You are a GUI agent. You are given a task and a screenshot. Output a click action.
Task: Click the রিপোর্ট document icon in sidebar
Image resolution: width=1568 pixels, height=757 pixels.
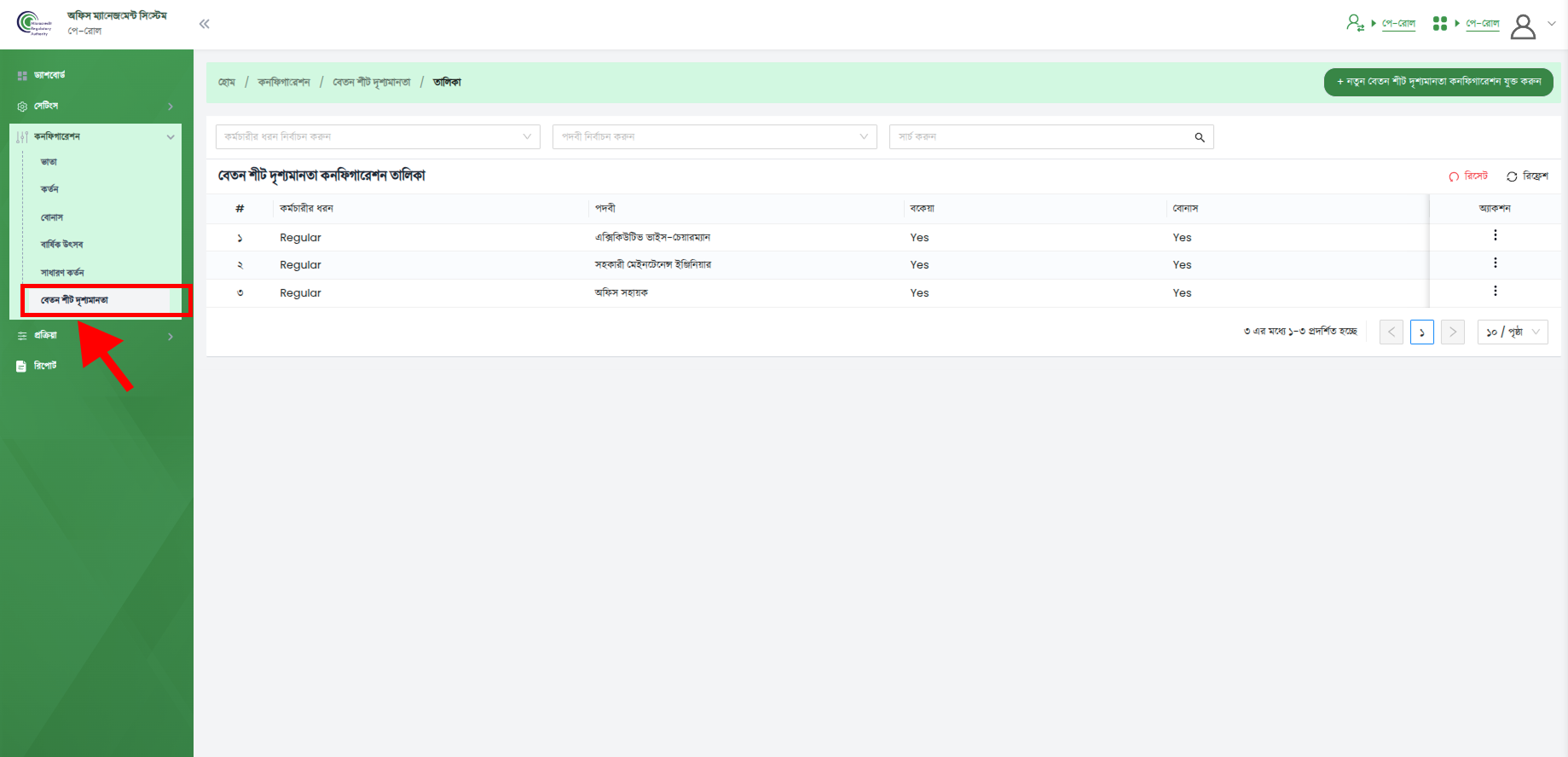coord(22,367)
